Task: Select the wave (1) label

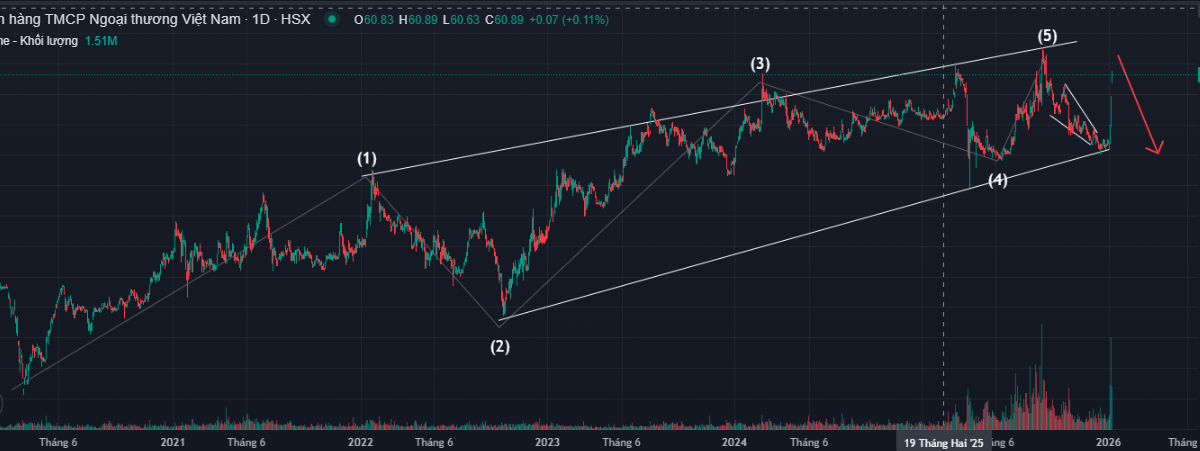Action: click(367, 158)
